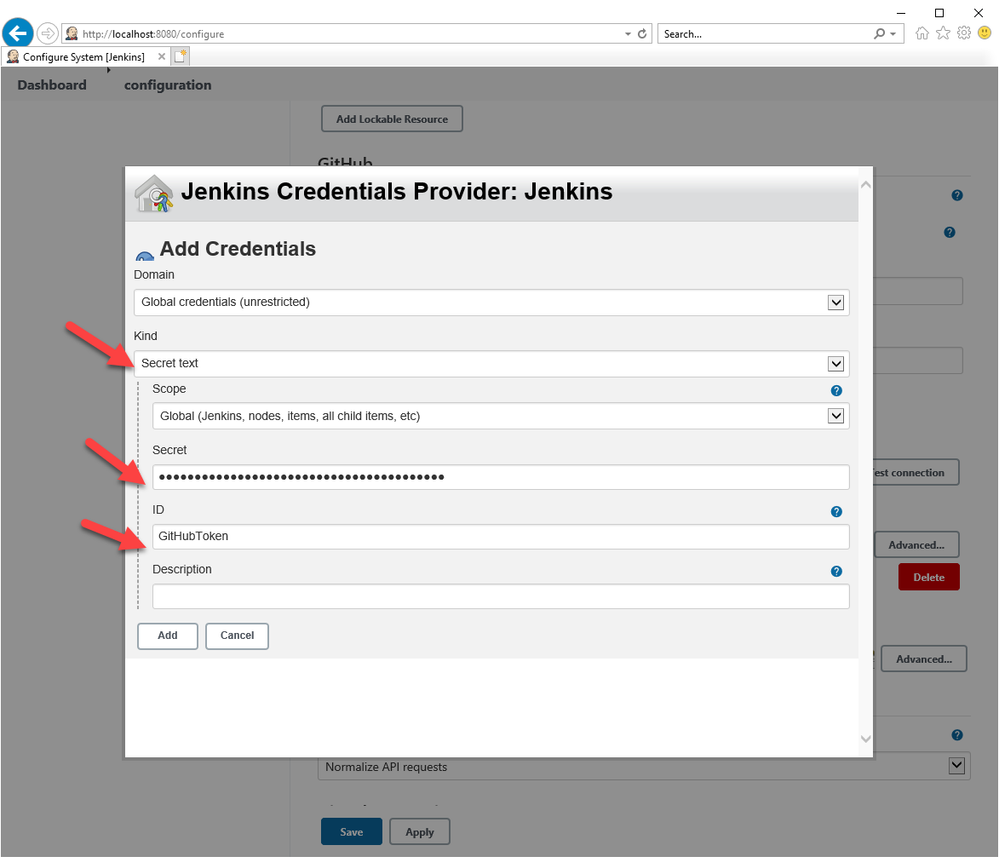This screenshot has width=999, height=858.
Task: Open the browser settings gear icon
Action: [x=964, y=33]
